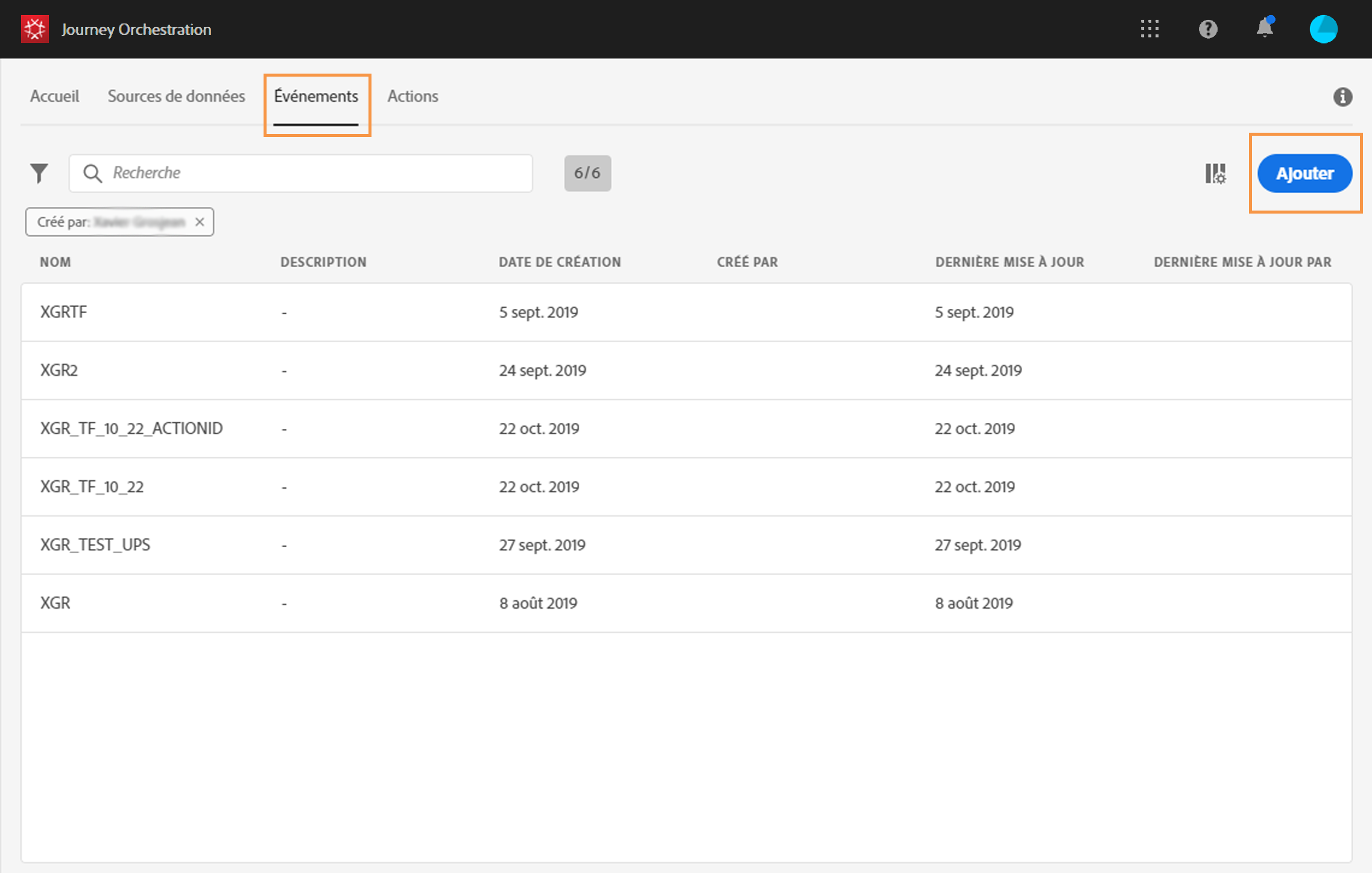The width and height of the screenshot is (1372, 873).
Task: Open the XGR_TF_10_22_ACTIONID event
Action: (x=131, y=428)
